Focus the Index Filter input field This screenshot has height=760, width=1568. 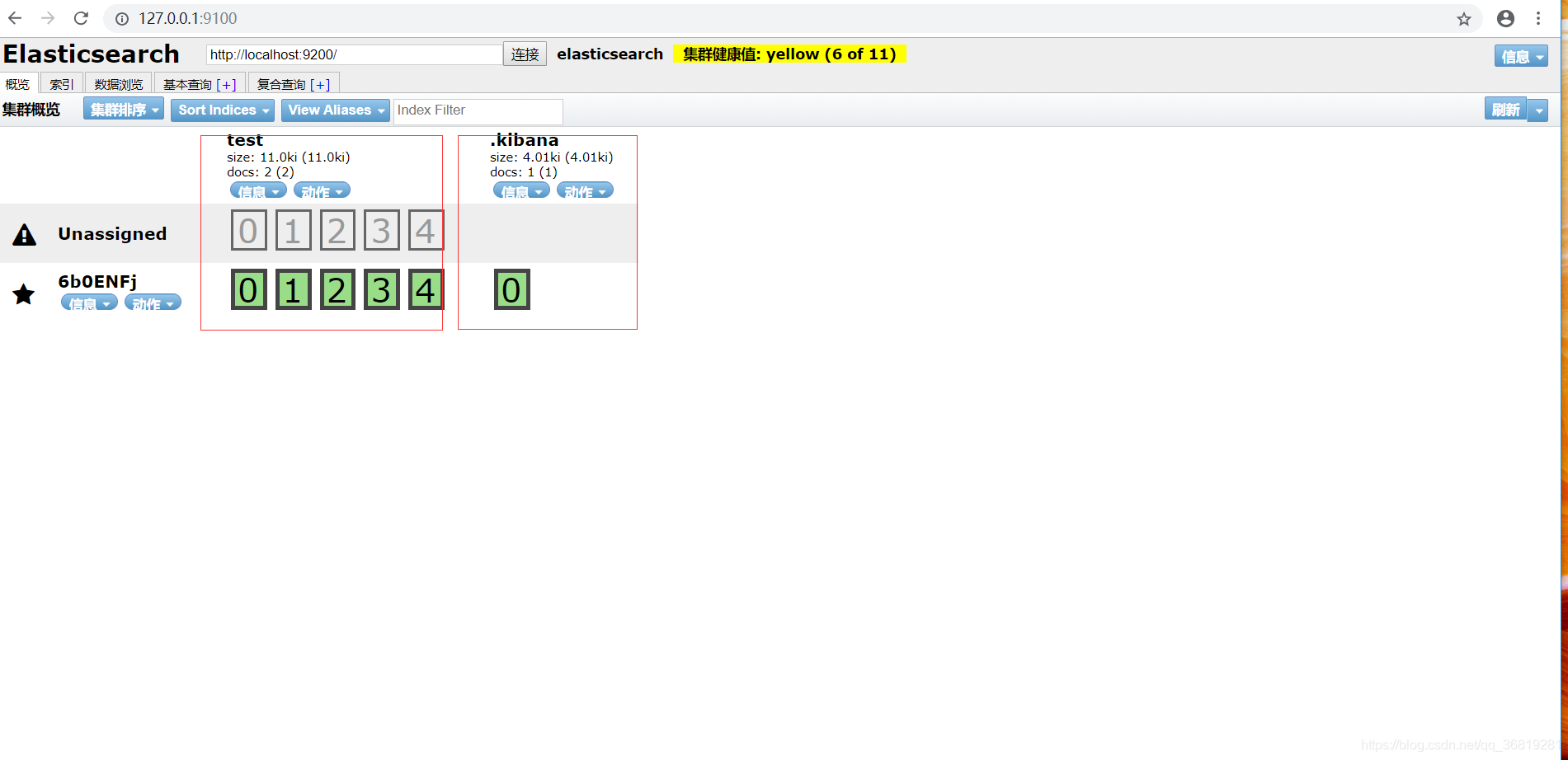[478, 110]
